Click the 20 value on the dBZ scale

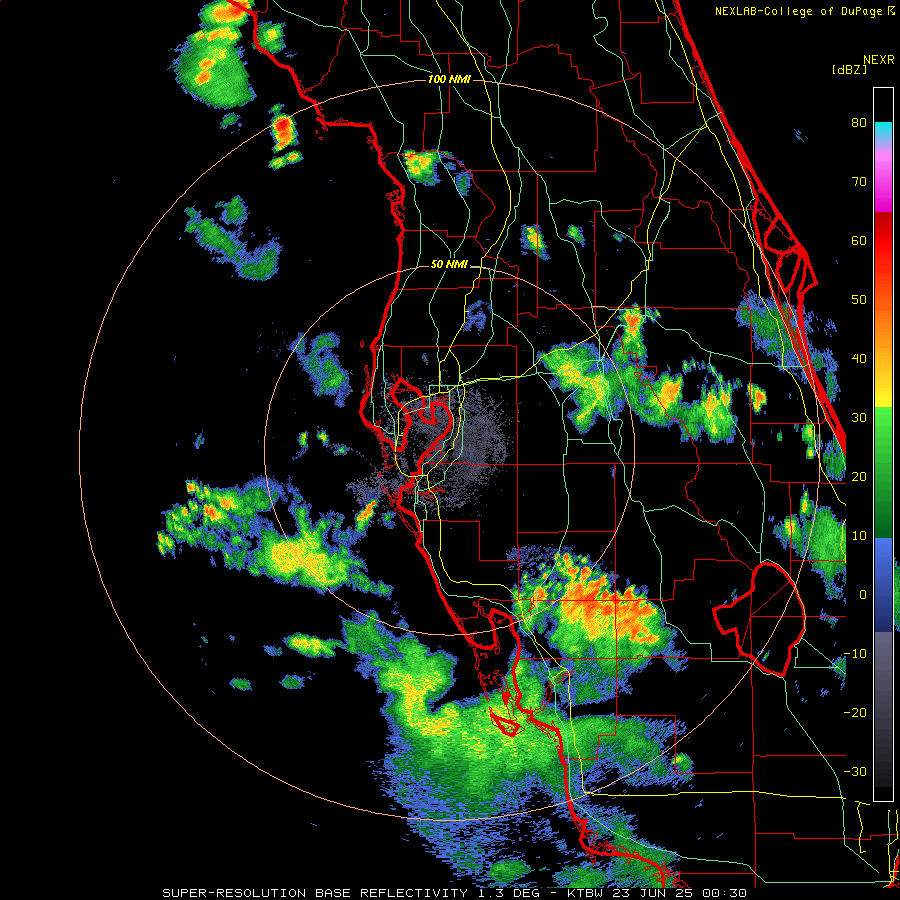[x=859, y=476]
